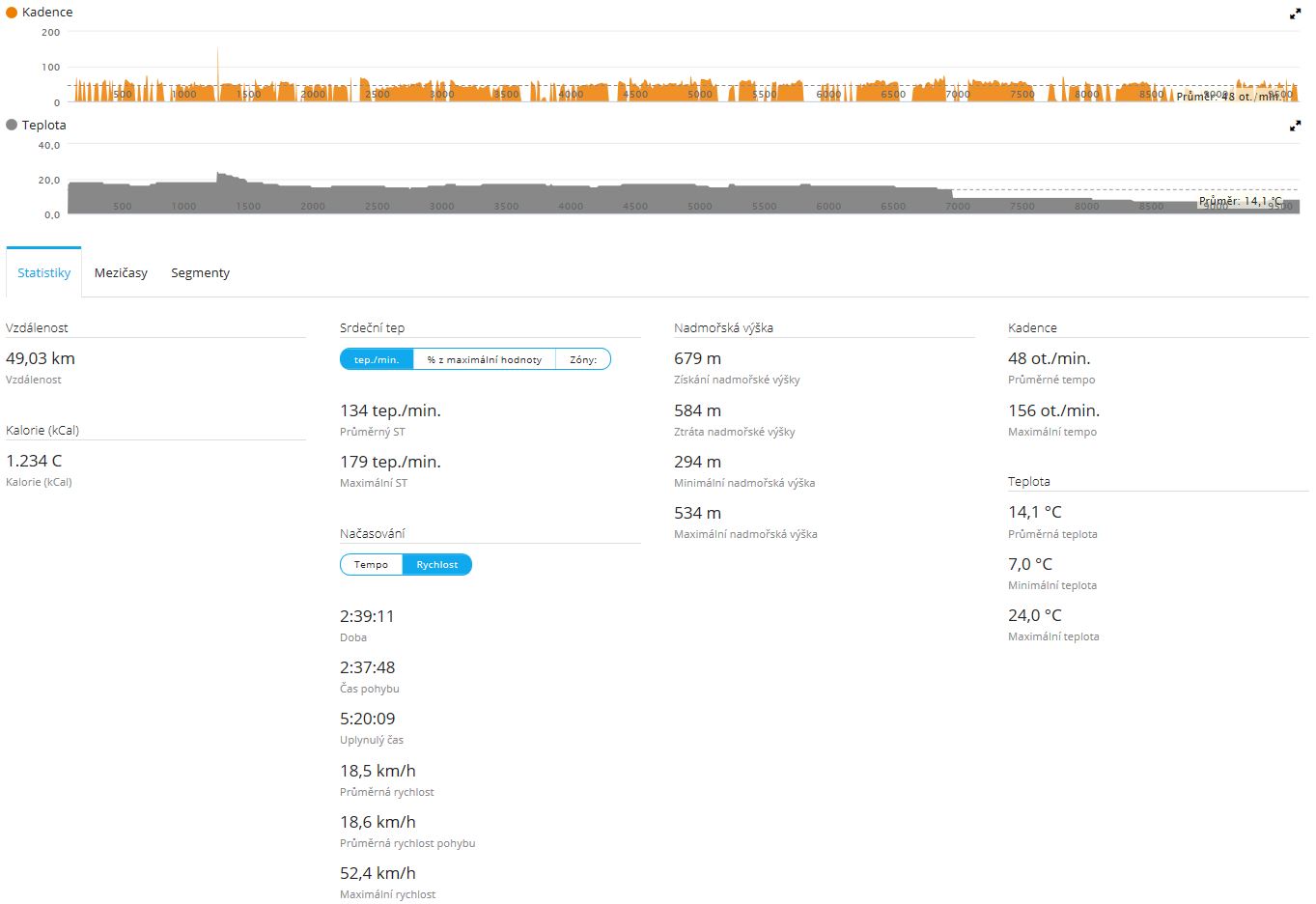
Task: Expand the Teplota chart to fullscreen
Action: pos(1295,127)
